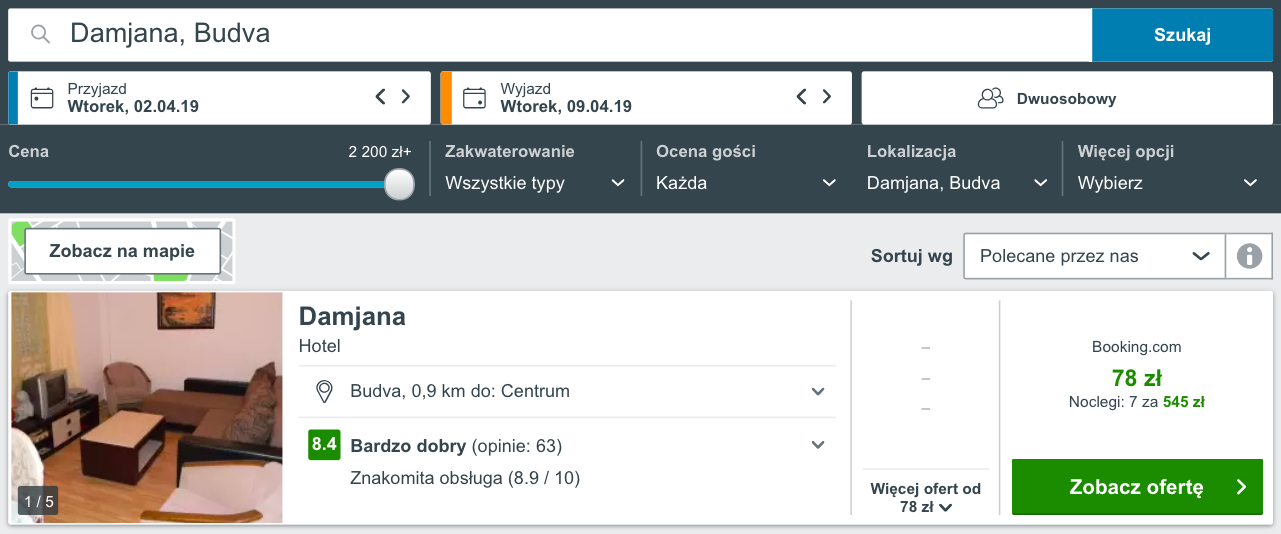Click the price slider handle

click(x=400, y=184)
